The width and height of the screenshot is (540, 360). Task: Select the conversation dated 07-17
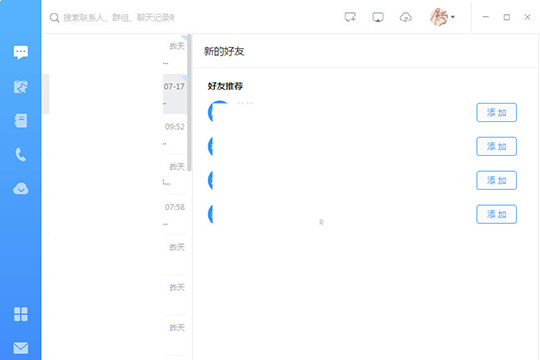[x=115, y=94]
